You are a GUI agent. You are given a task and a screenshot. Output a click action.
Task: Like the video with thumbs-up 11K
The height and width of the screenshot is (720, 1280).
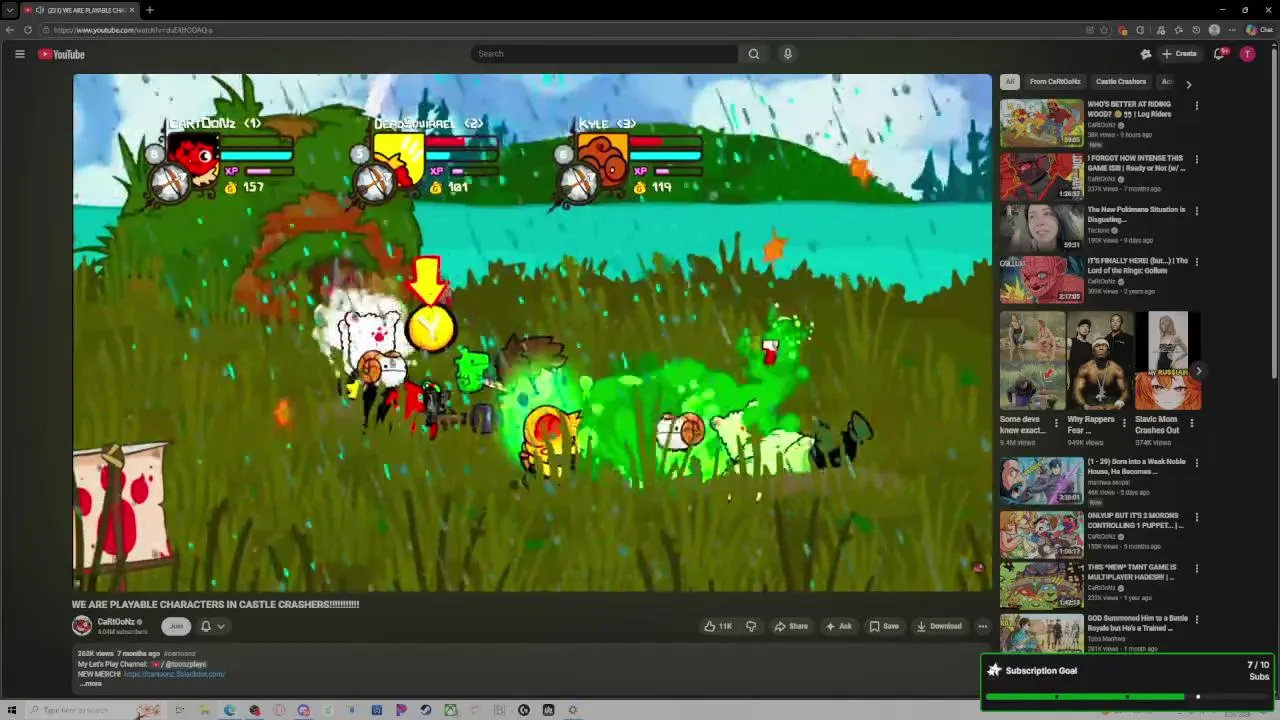pyautogui.click(x=718, y=626)
